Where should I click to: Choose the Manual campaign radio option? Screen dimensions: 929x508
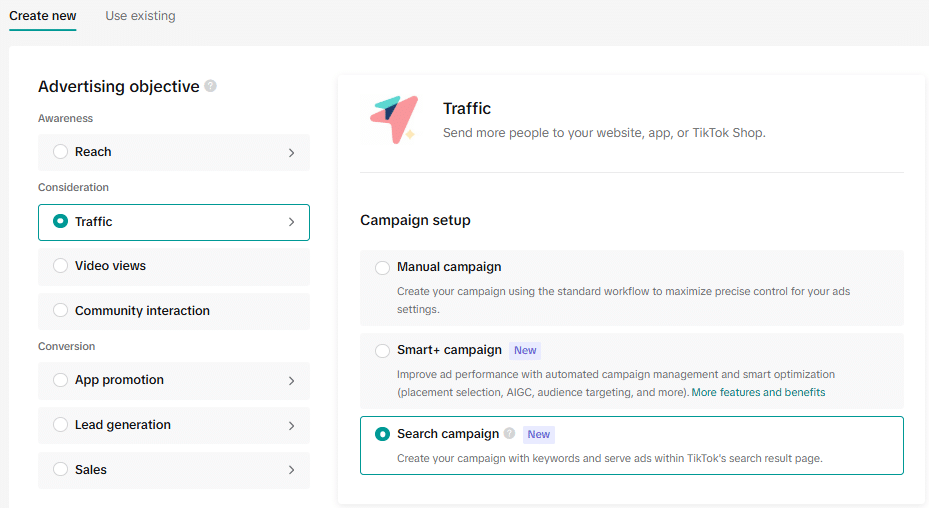[x=382, y=268]
